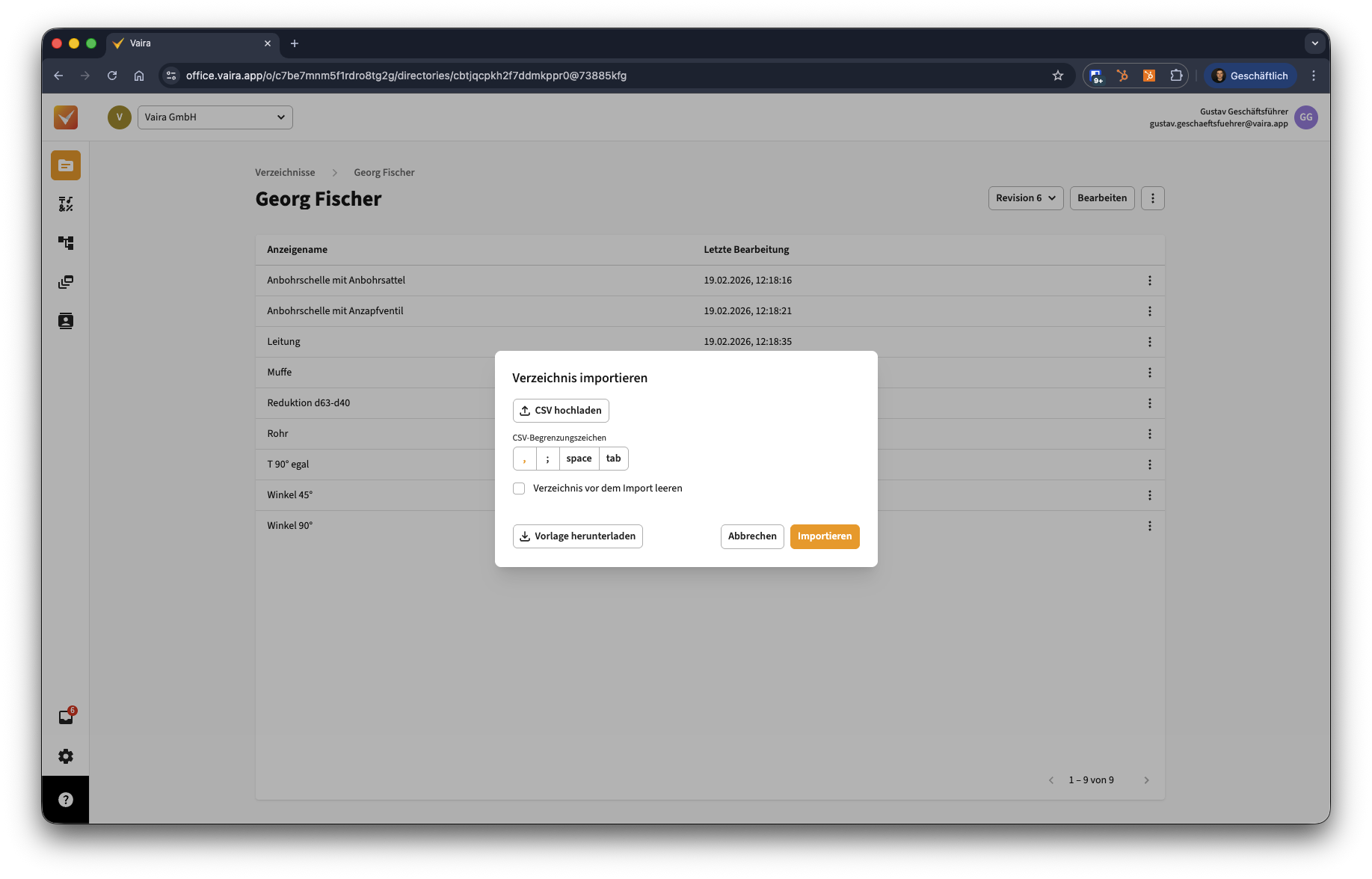1372x879 pixels.
Task: Open row menu for Anbohrschelle mit Anbohrsattel
Action: pos(1149,281)
